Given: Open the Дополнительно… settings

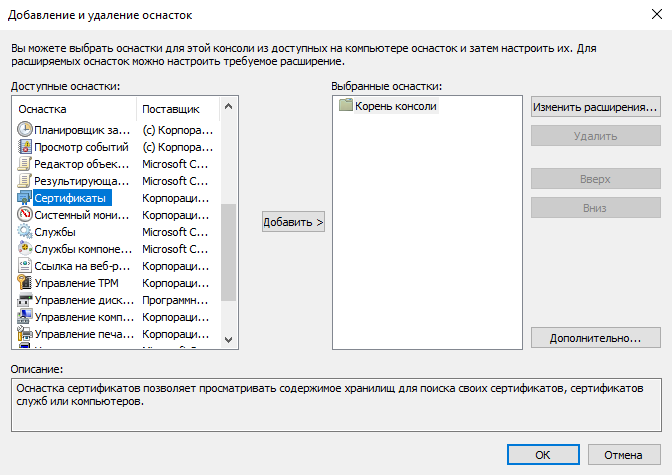Looking at the screenshot, I should 595,338.
